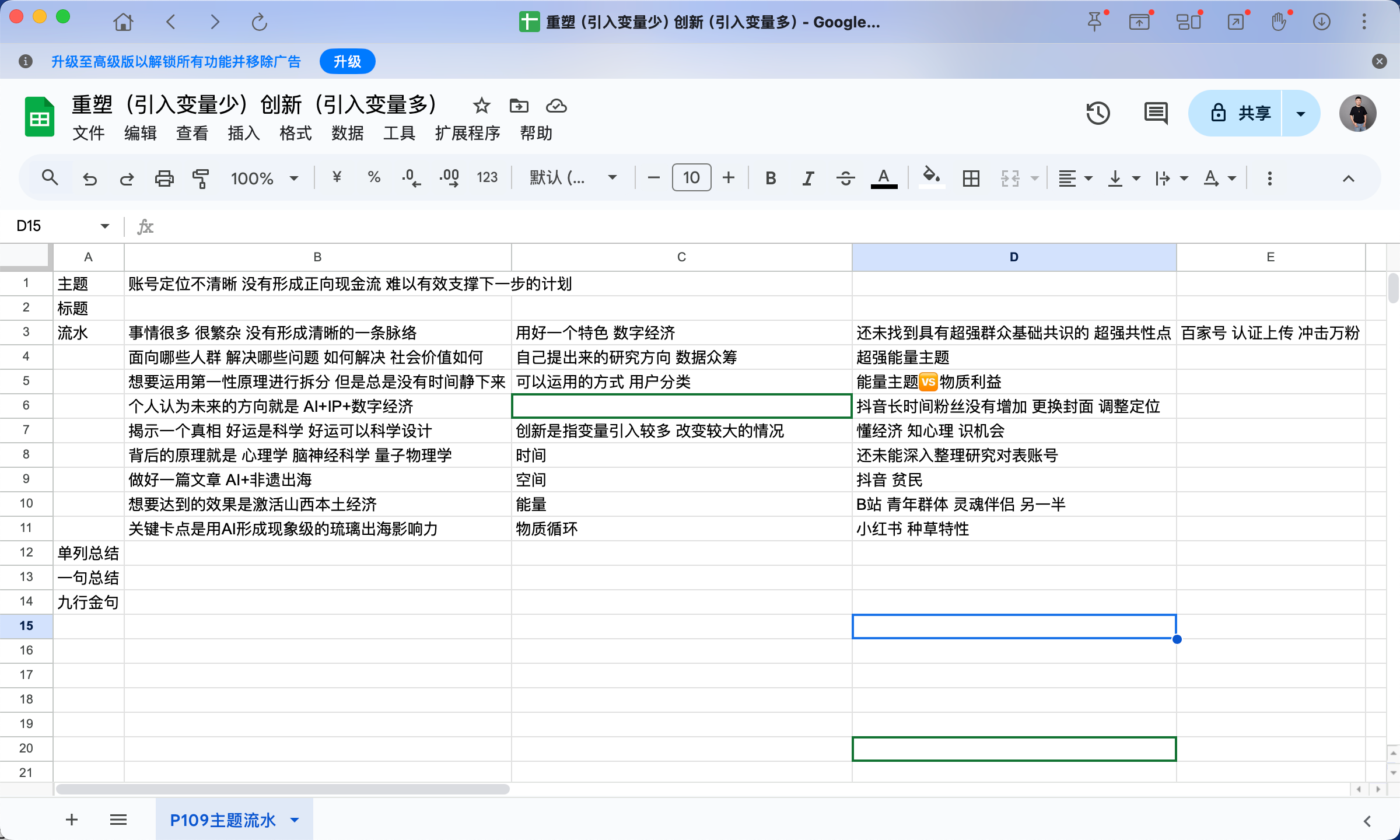Click the blue 升级 button
Viewport: 1400px width, 840px height.
pos(347,61)
